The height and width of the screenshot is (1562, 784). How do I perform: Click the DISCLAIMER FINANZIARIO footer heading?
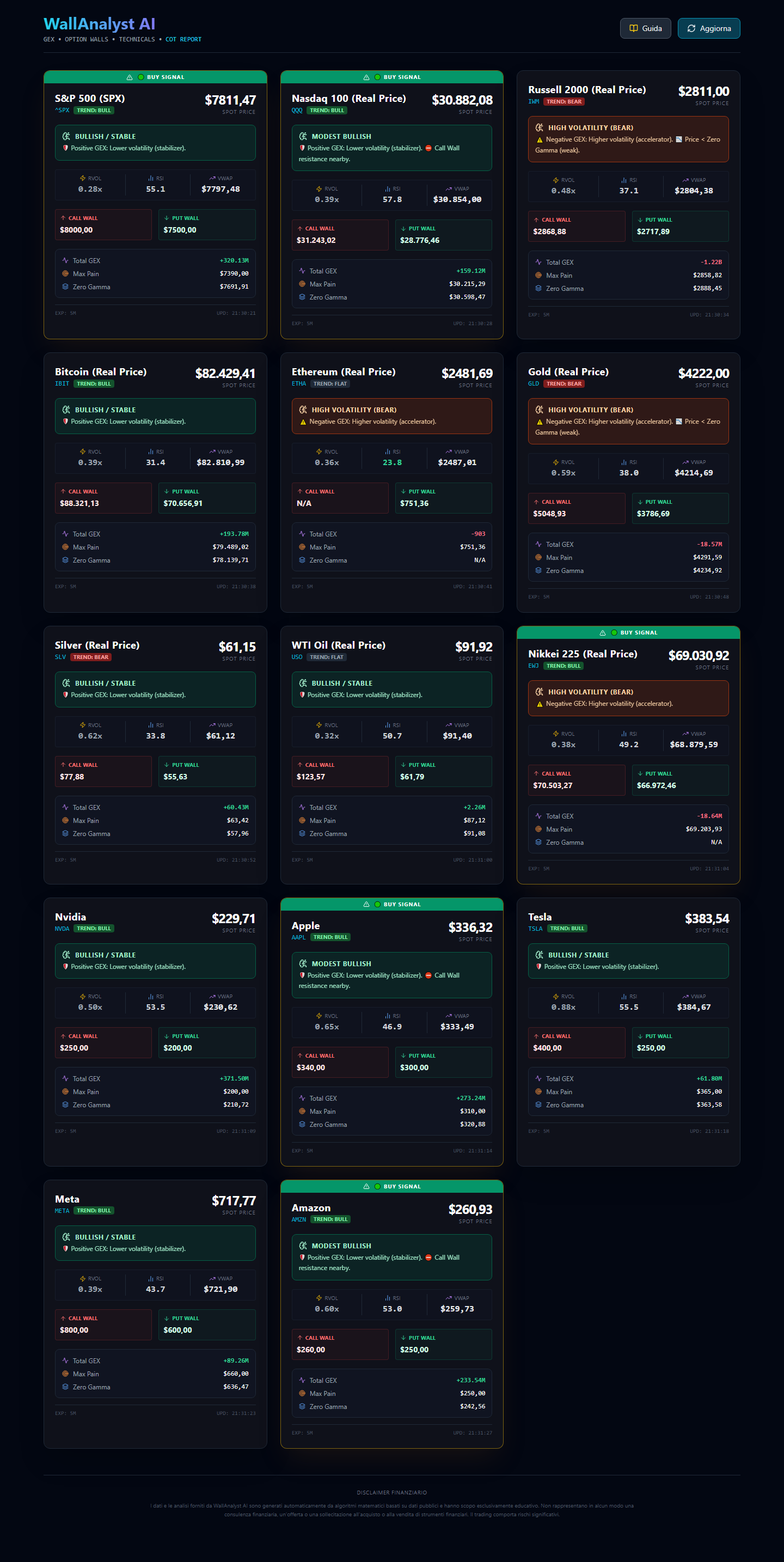[x=391, y=1492]
